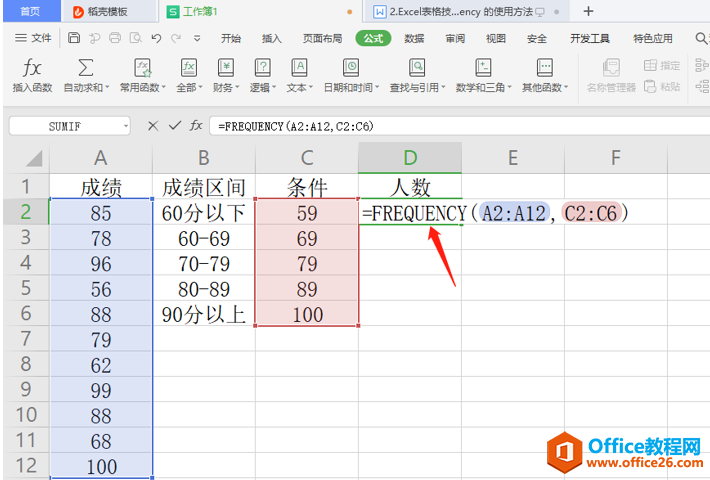Confirm formula with checkmark icon
Viewport: 710px width, 480px height.
[x=175, y=125]
